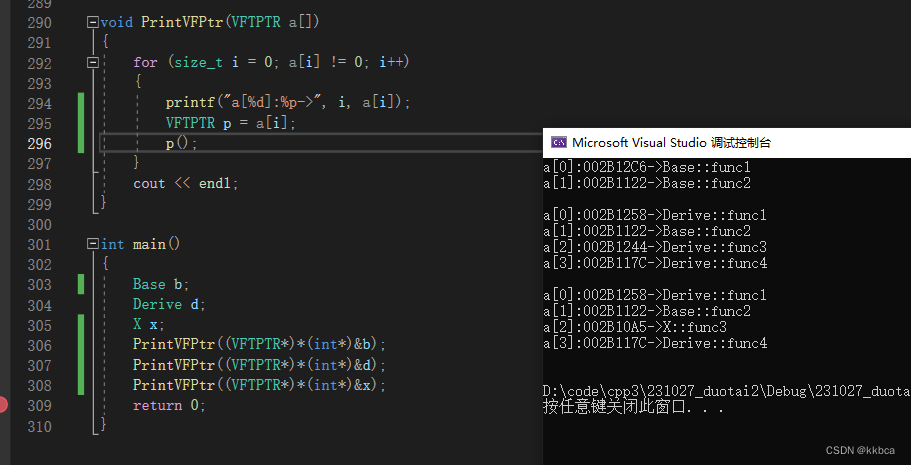The image size is (911, 465).
Task: Click the 'return 0;' statement
Action: [x=169, y=405]
